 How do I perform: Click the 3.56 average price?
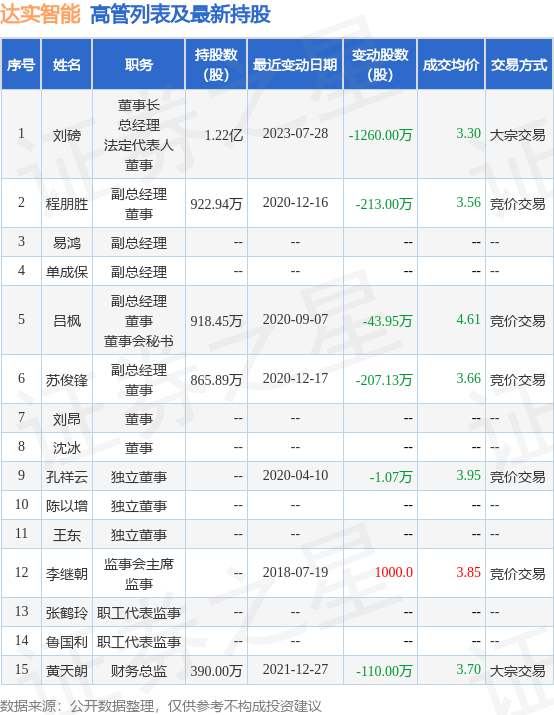click(468, 202)
